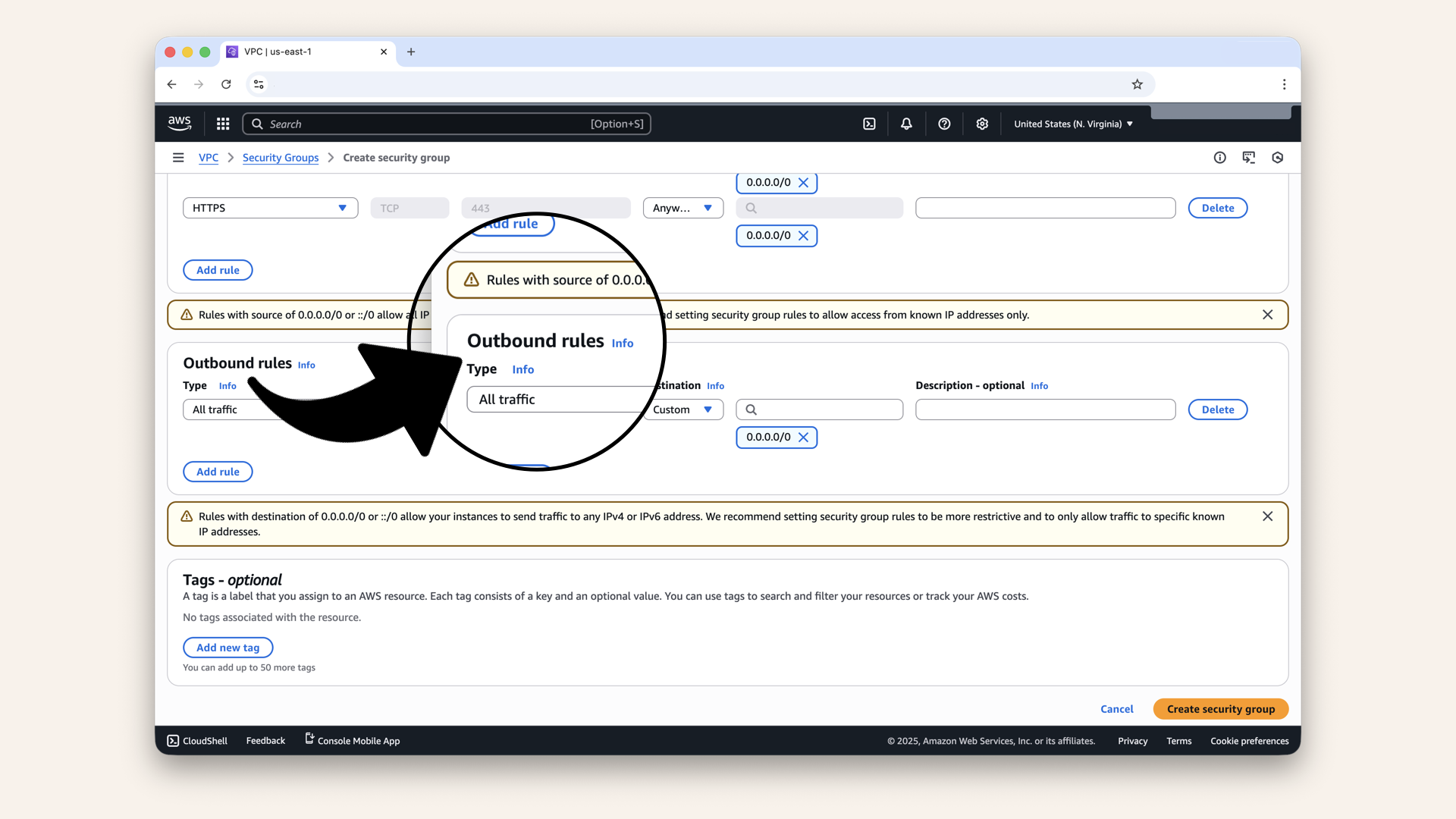Click the outbound rule Description field
Image resolution: width=1456 pixels, height=819 pixels.
pyautogui.click(x=1045, y=409)
